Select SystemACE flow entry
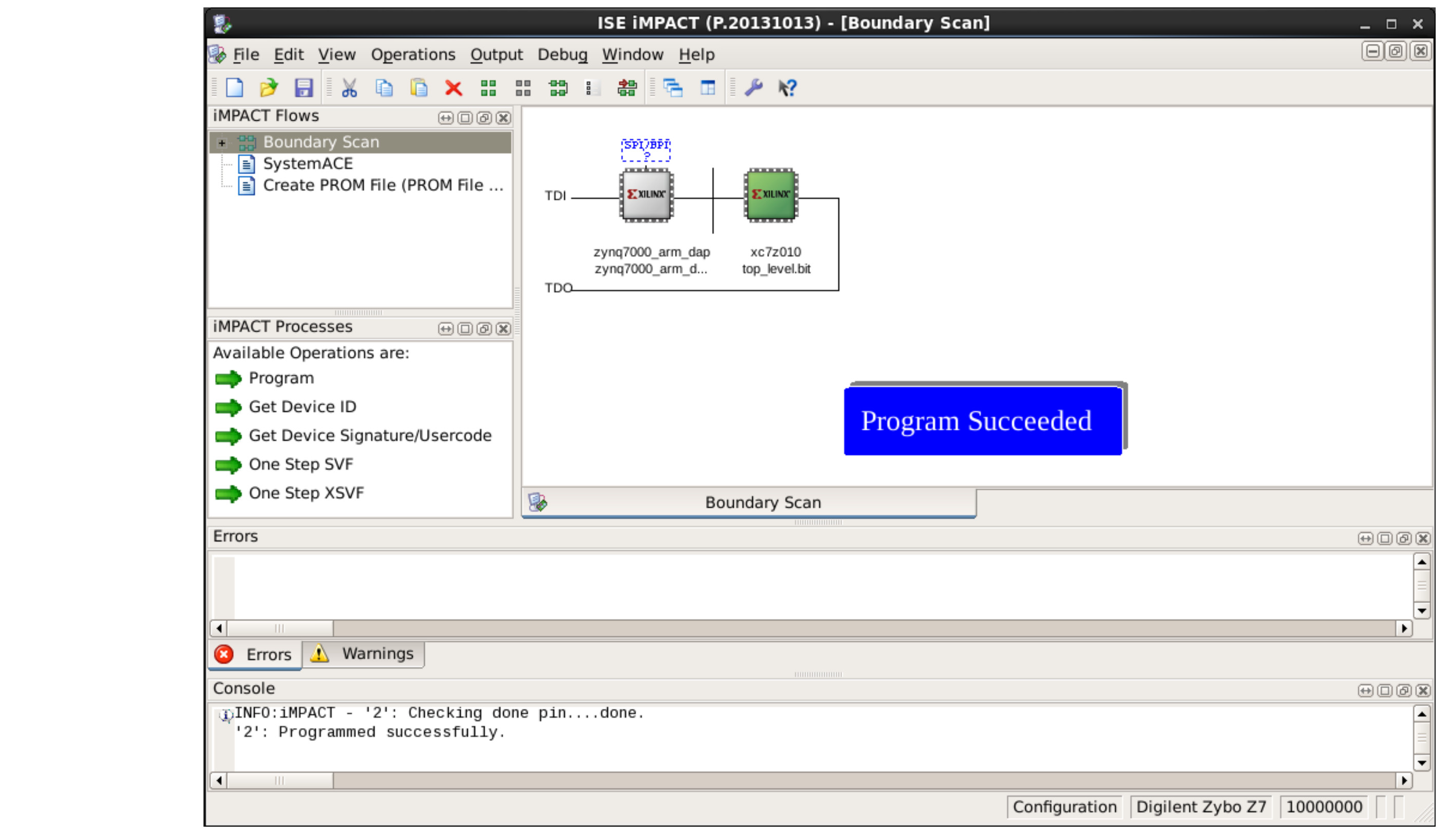 coord(309,164)
